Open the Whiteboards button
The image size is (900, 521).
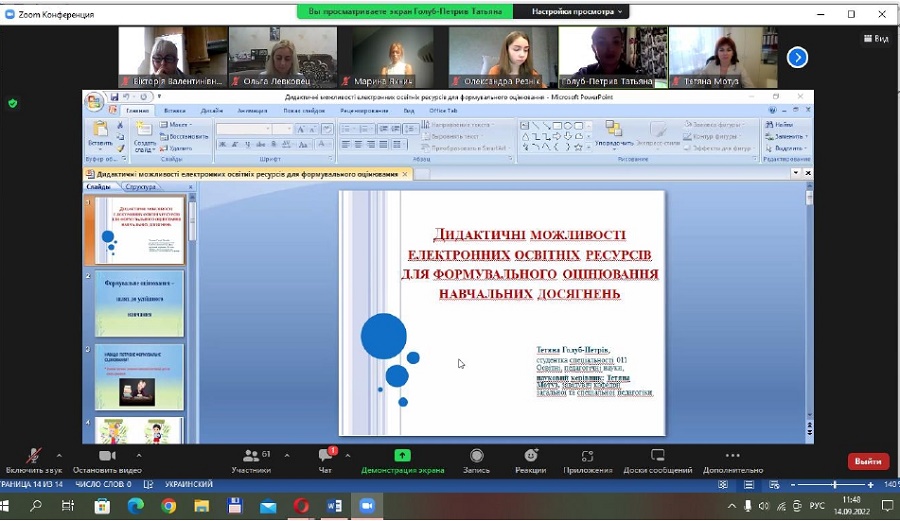pyautogui.click(x=657, y=457)
